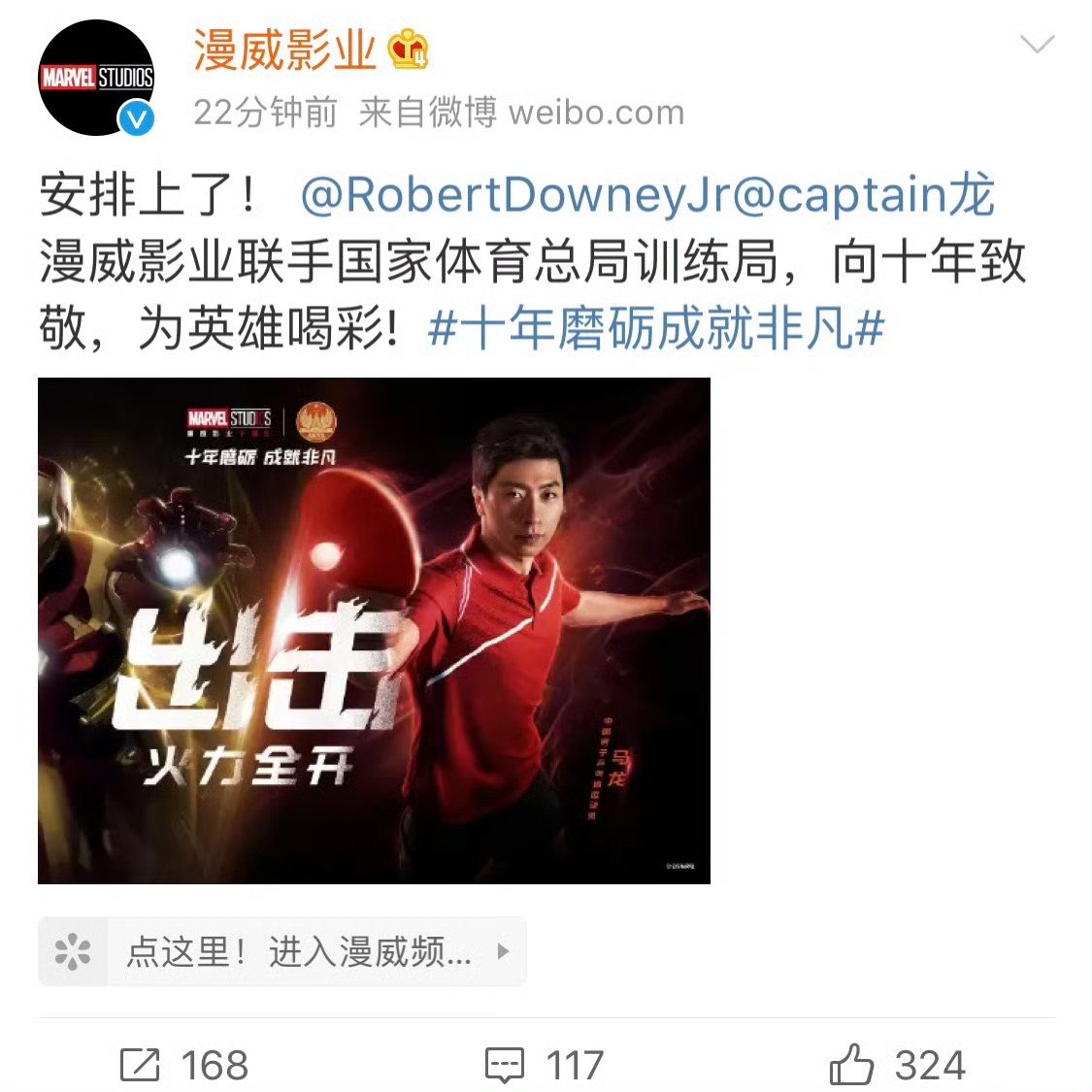This screenshot has width=1092, height=1092.
Task: Expand the channel card arrow
Action: [x=504, y=951]
